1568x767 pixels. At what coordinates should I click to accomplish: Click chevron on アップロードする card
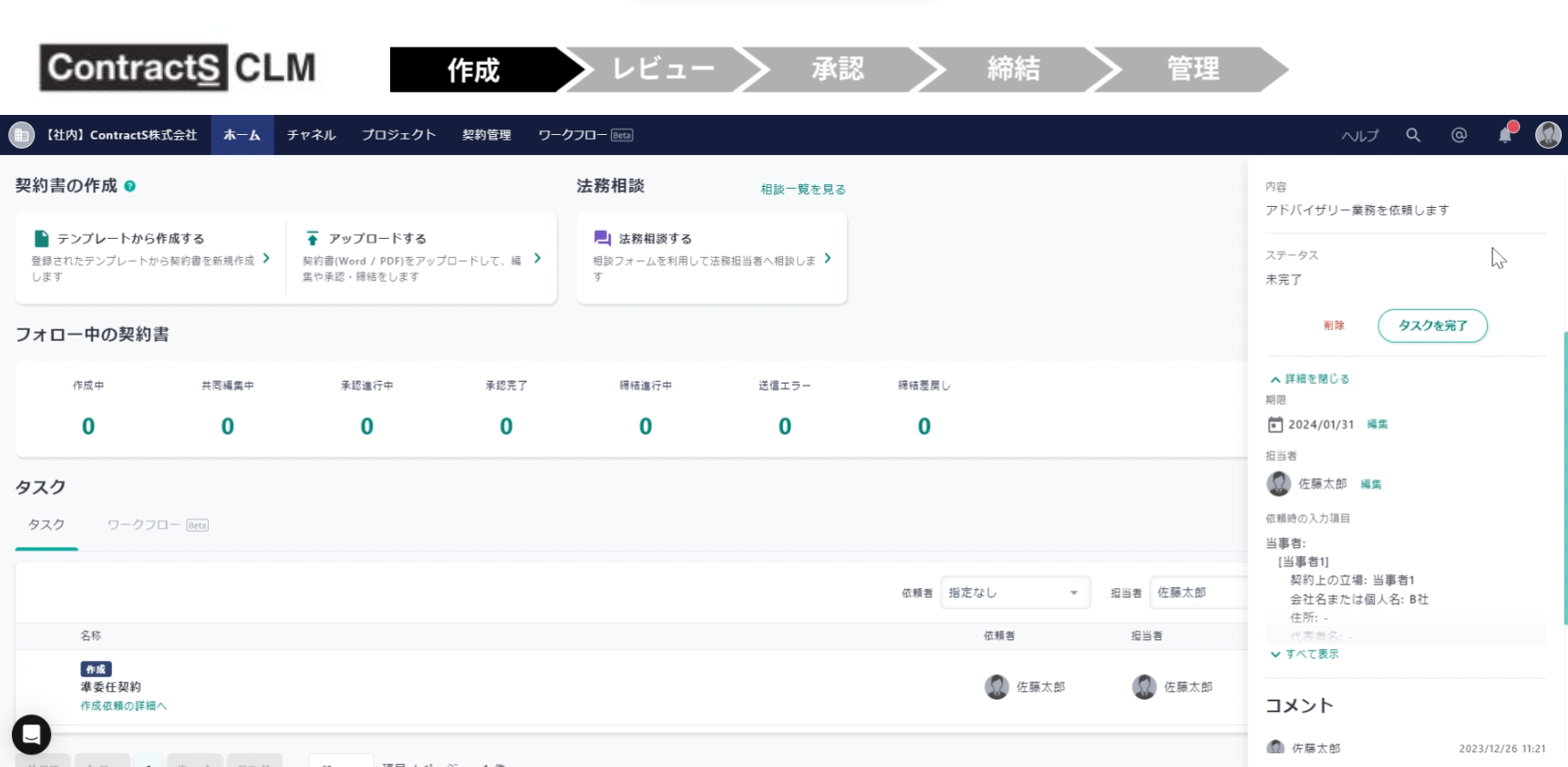click(538, 258)
